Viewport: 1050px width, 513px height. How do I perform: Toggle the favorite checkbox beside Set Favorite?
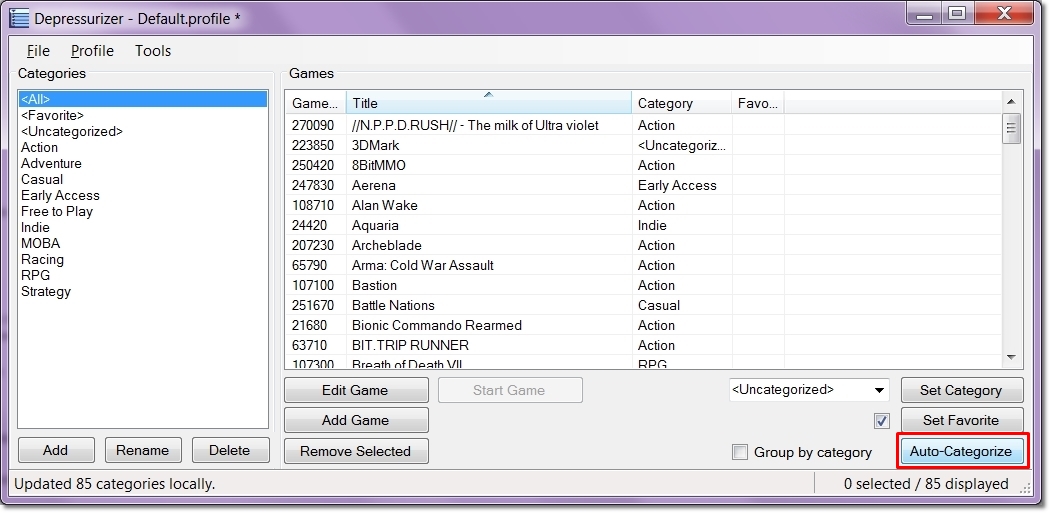click(x=882, y=421)
